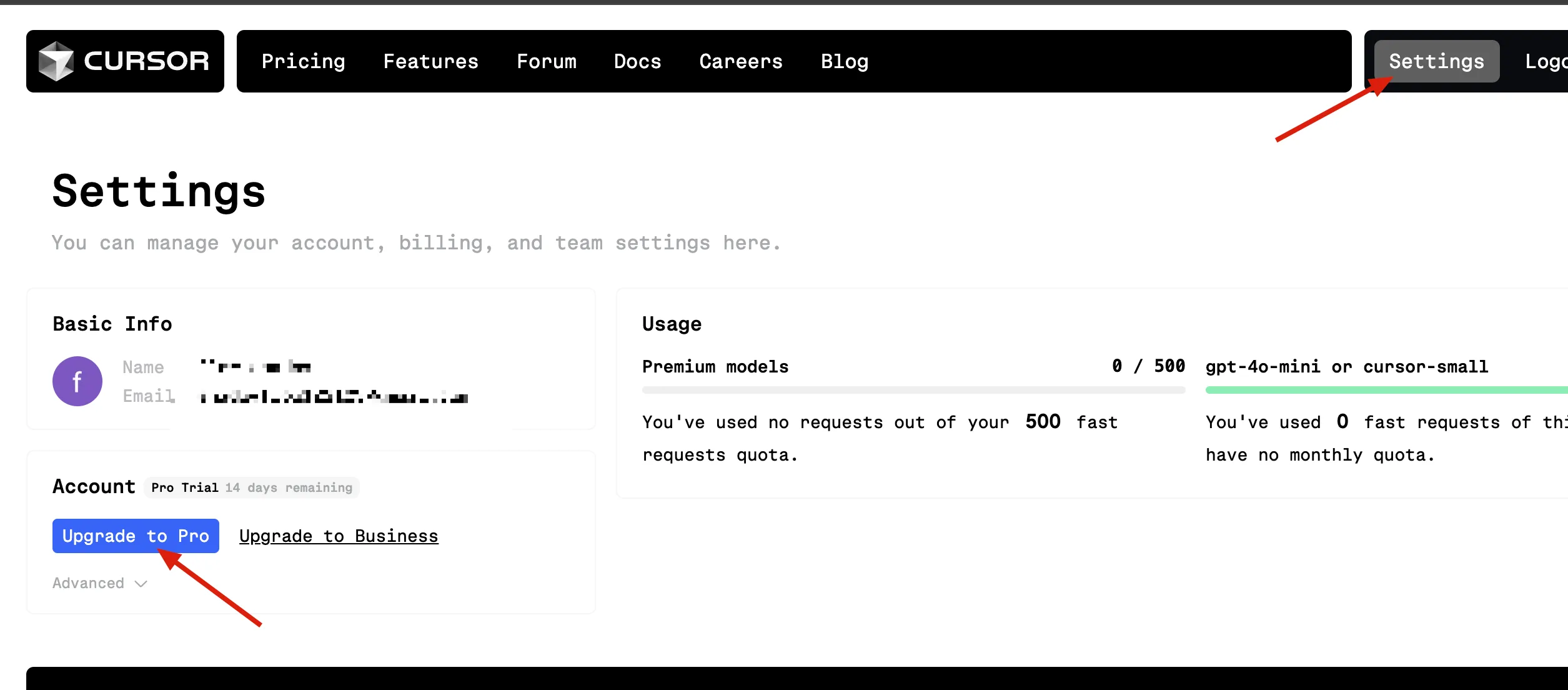The height and width of the screenshot is (690, 1568).
Task: Follow the Upgrade to Business link
Action: tap(339, 536)
